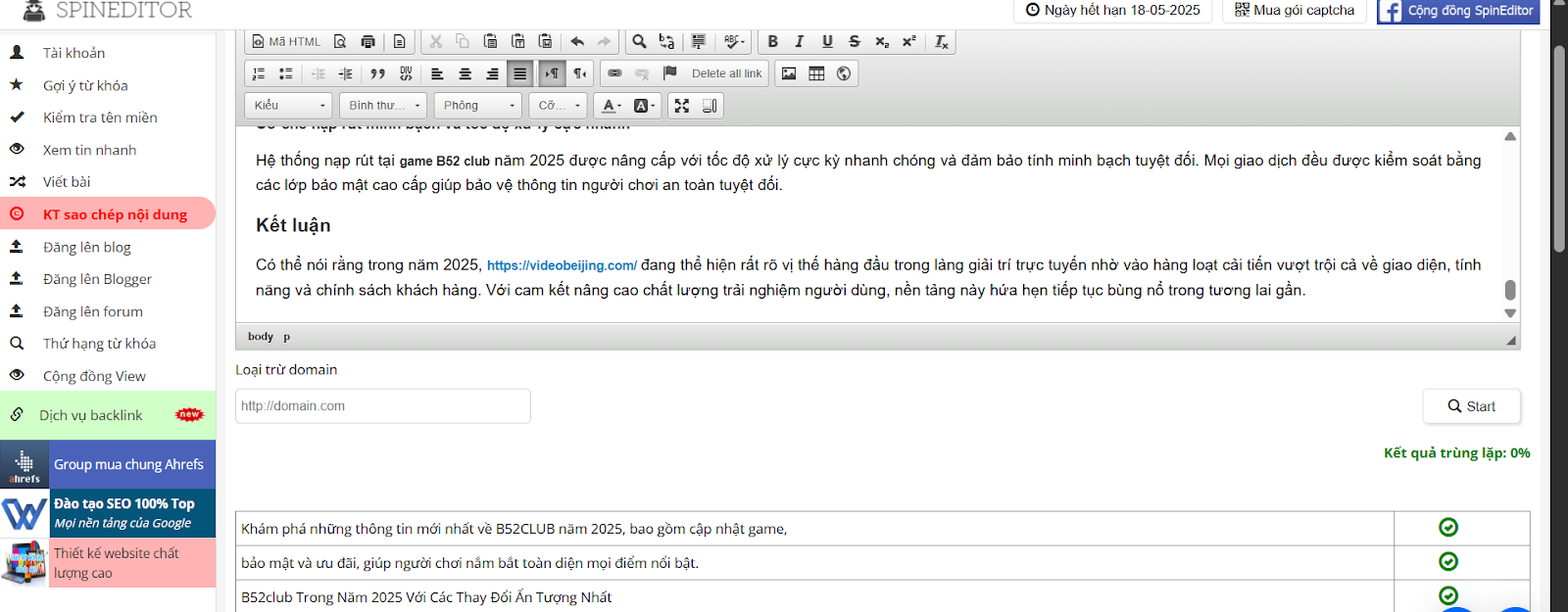Click the Insert Link chain icon

pyautogui.click(x=614, y=73)
